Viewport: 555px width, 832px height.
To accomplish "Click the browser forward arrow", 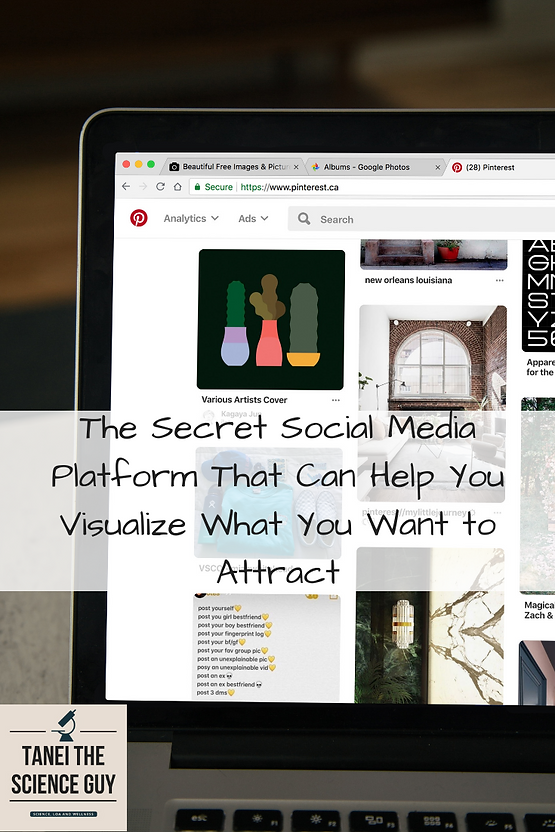I will pos(143,186).
